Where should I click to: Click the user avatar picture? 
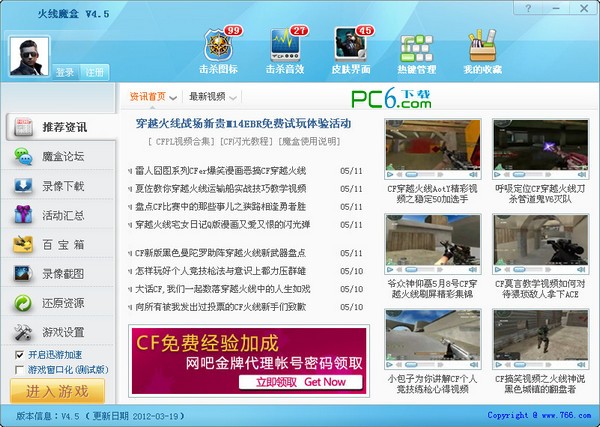tap(29, 56)
